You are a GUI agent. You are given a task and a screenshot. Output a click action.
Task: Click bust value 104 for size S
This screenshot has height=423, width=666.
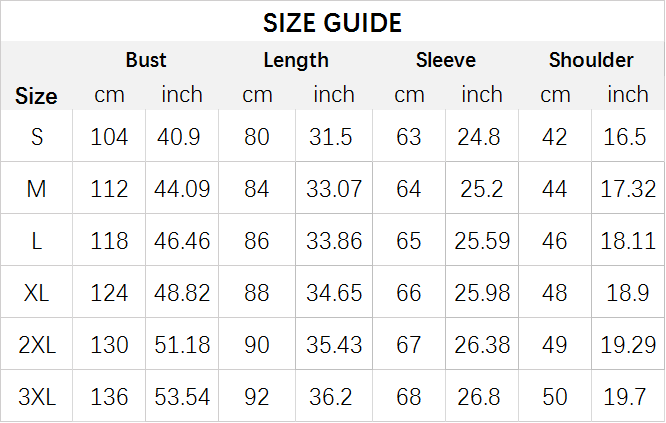pyautogui.click(x=109, y=137)
